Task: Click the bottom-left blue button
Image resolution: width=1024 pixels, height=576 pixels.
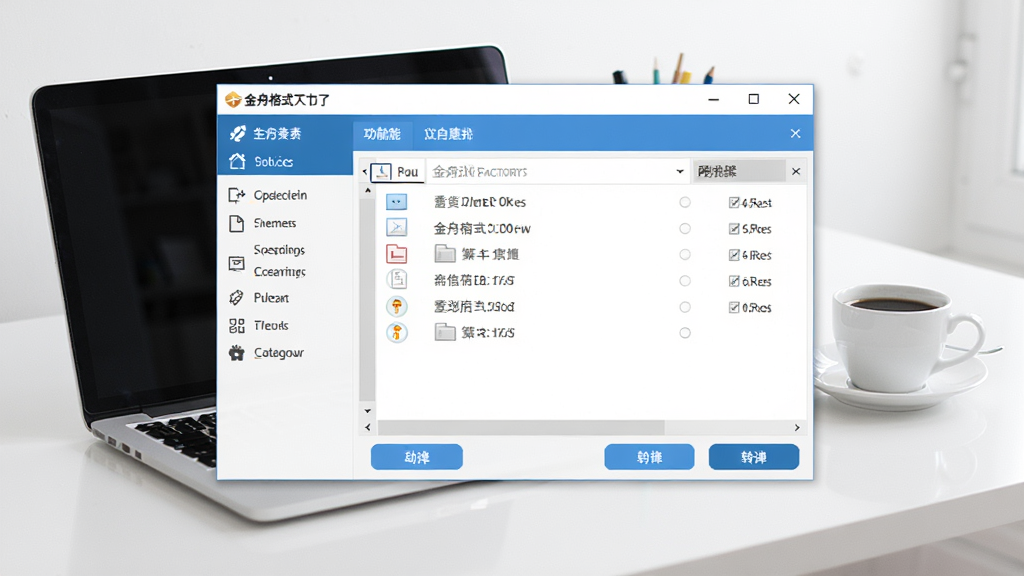Action: (417, 457)
